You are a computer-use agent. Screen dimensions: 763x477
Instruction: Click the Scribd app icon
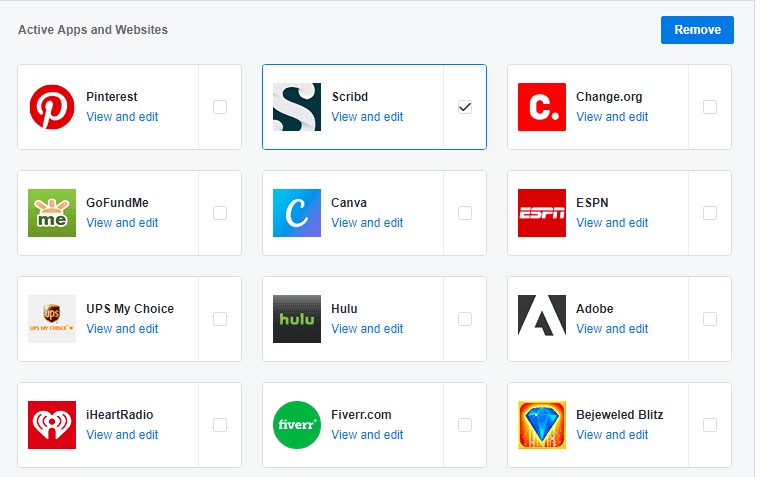tap(297, 107)
